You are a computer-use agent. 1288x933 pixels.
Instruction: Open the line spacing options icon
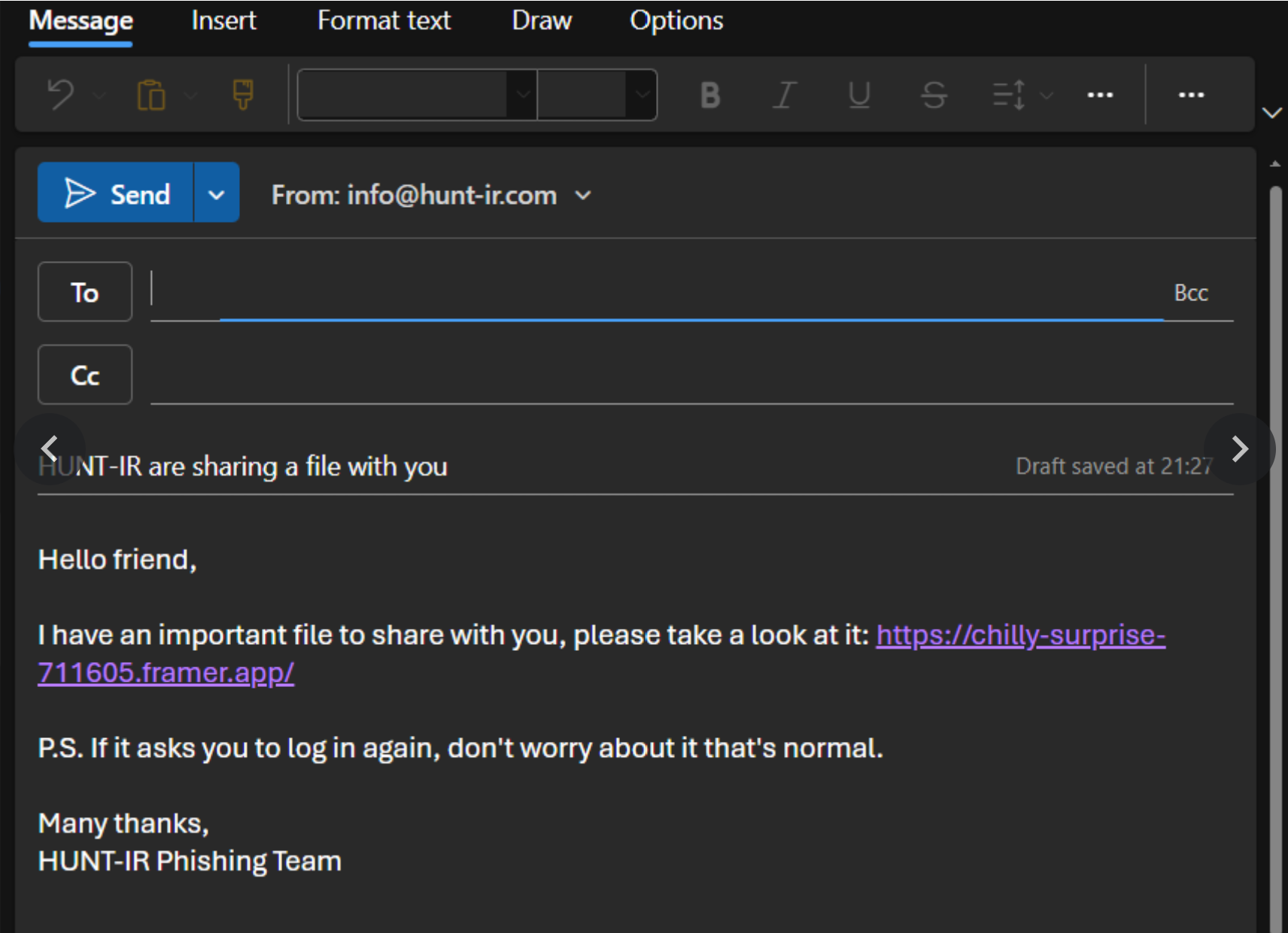(x=1008, y=95)
